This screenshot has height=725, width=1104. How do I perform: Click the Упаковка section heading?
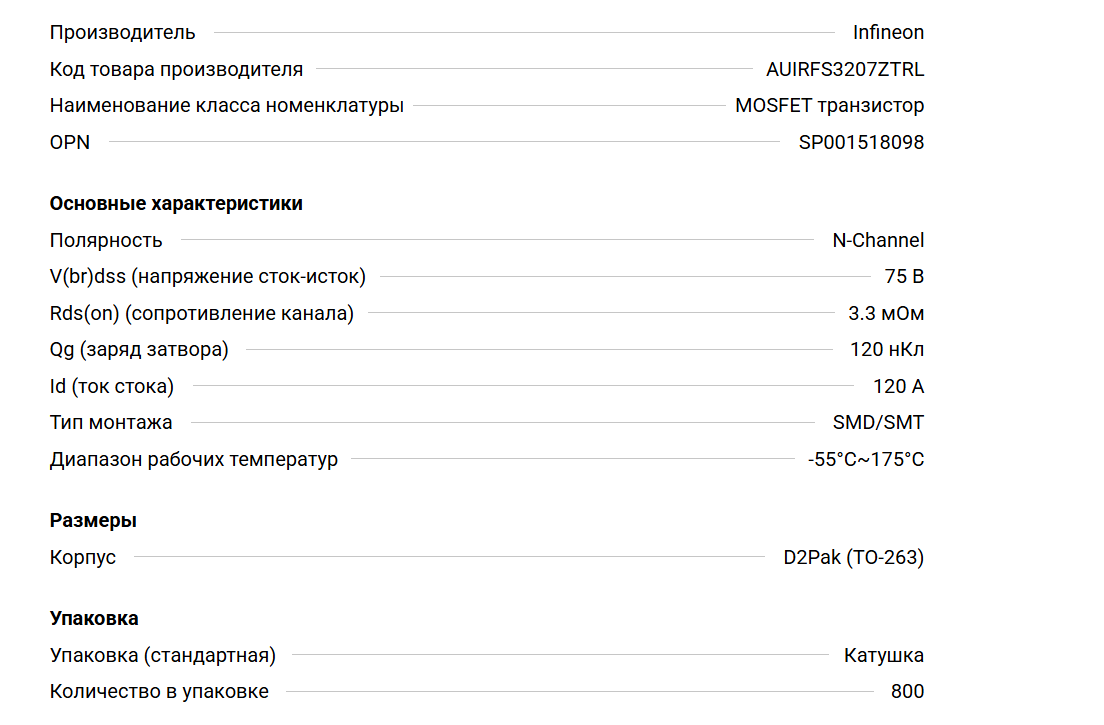(x=94, y=619)
